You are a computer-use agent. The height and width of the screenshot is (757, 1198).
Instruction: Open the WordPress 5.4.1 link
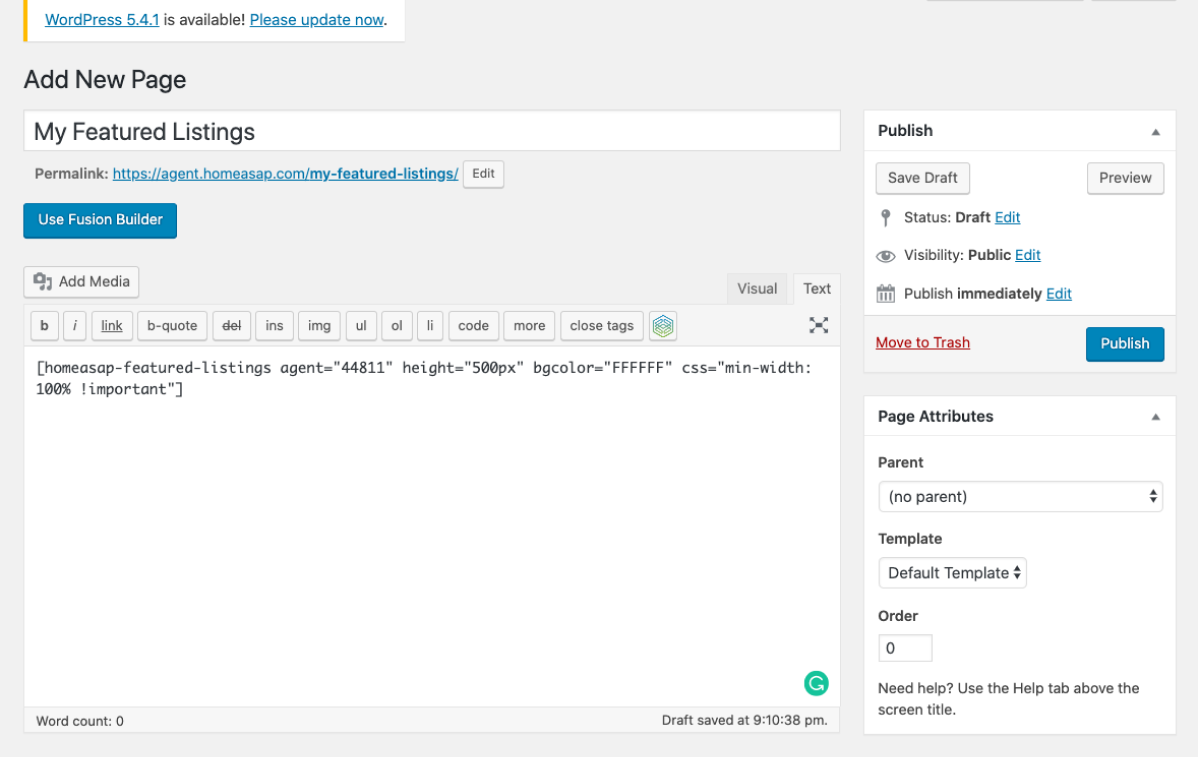[x=102, y=20]
